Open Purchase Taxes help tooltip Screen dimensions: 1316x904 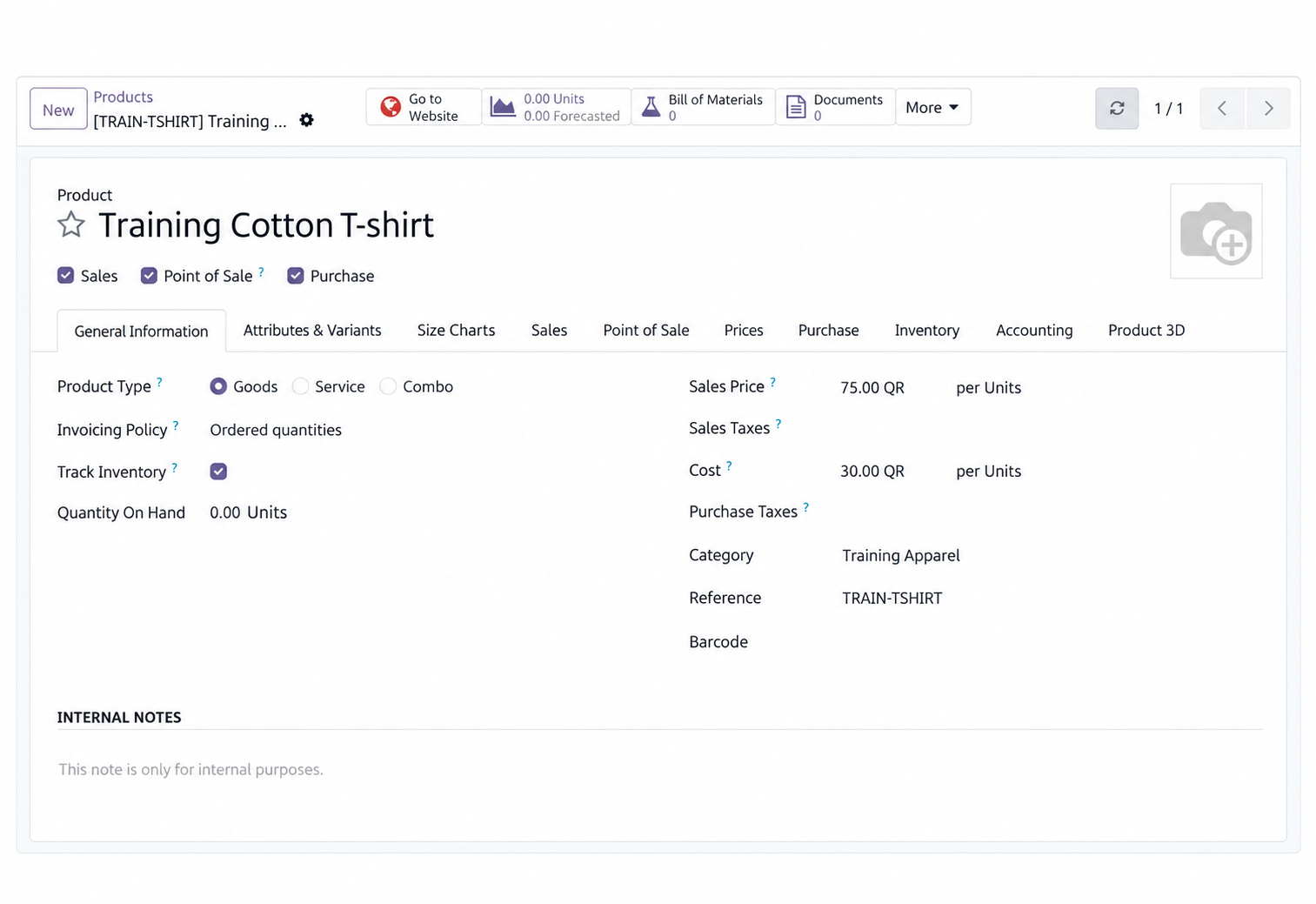(x=806, y=506)
